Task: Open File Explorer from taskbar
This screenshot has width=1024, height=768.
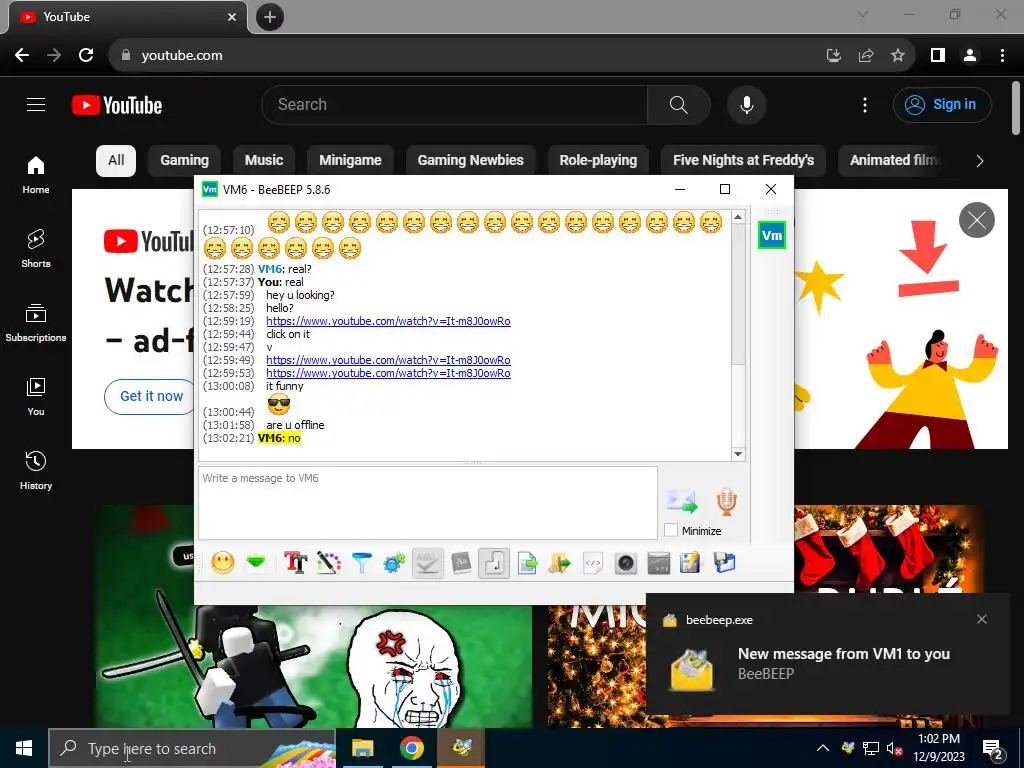Action: click(362, 748)
